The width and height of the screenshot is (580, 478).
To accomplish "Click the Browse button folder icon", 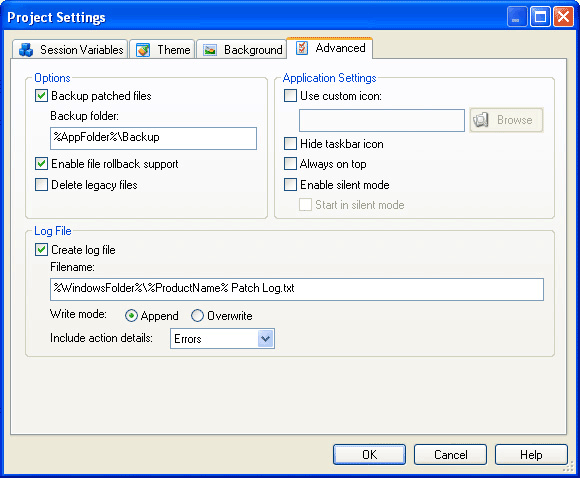I will [x=481, y=120].
